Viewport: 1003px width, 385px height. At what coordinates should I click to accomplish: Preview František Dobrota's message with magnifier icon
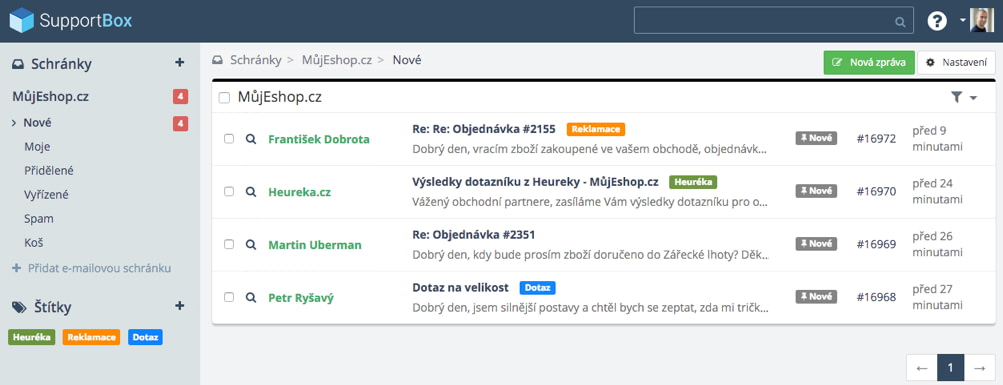tap(251, 139)
